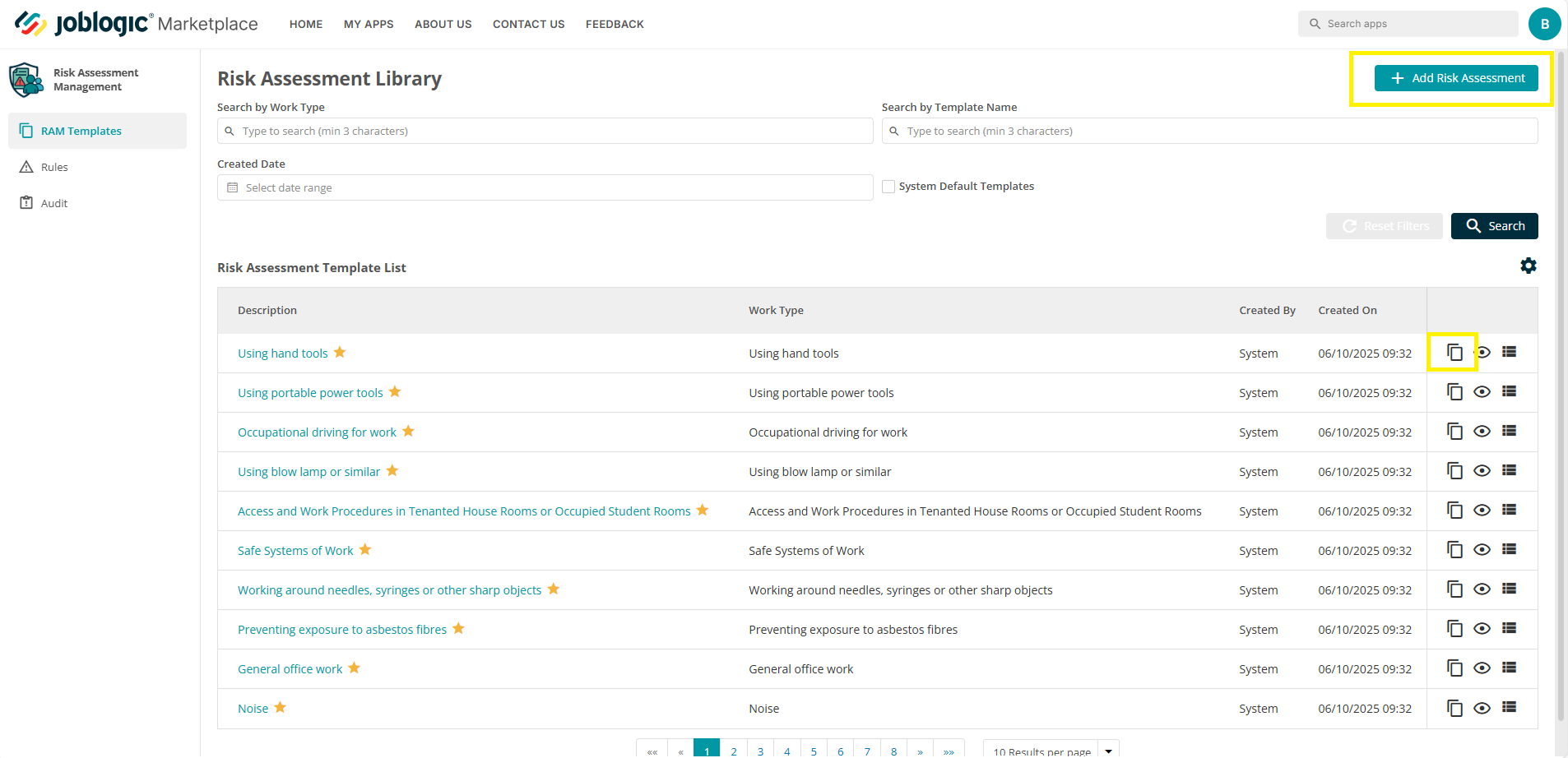
Task: Click Search by Work Type input
Action: [x=545, y=131]
